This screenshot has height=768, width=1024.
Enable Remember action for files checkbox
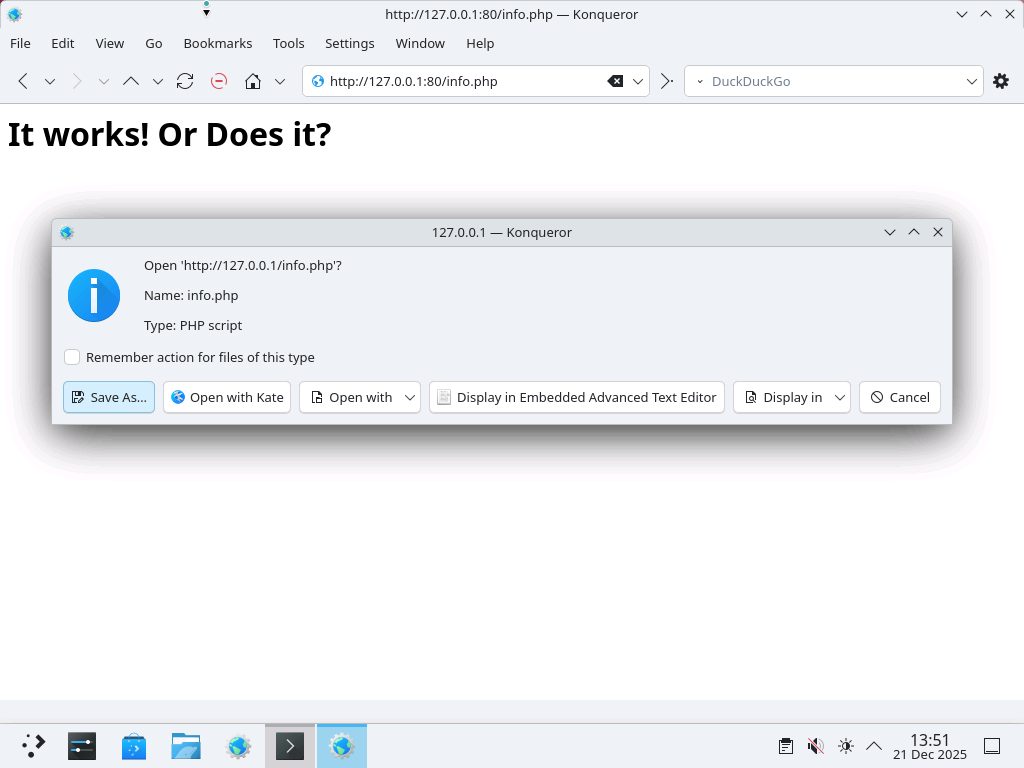click(72, 357)
